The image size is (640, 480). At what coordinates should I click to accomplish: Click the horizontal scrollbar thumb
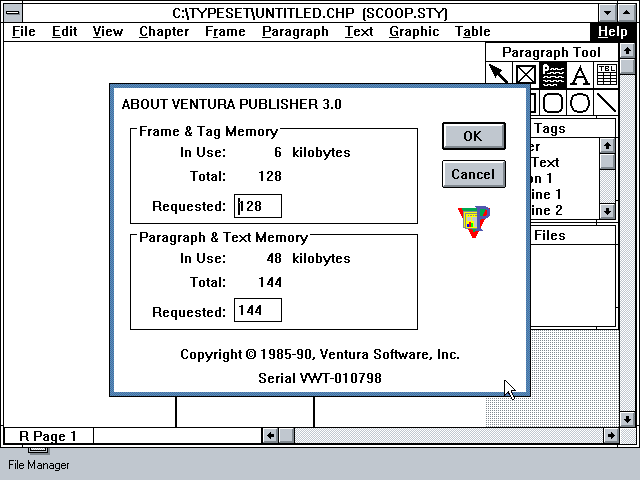[x=287, y=436]
